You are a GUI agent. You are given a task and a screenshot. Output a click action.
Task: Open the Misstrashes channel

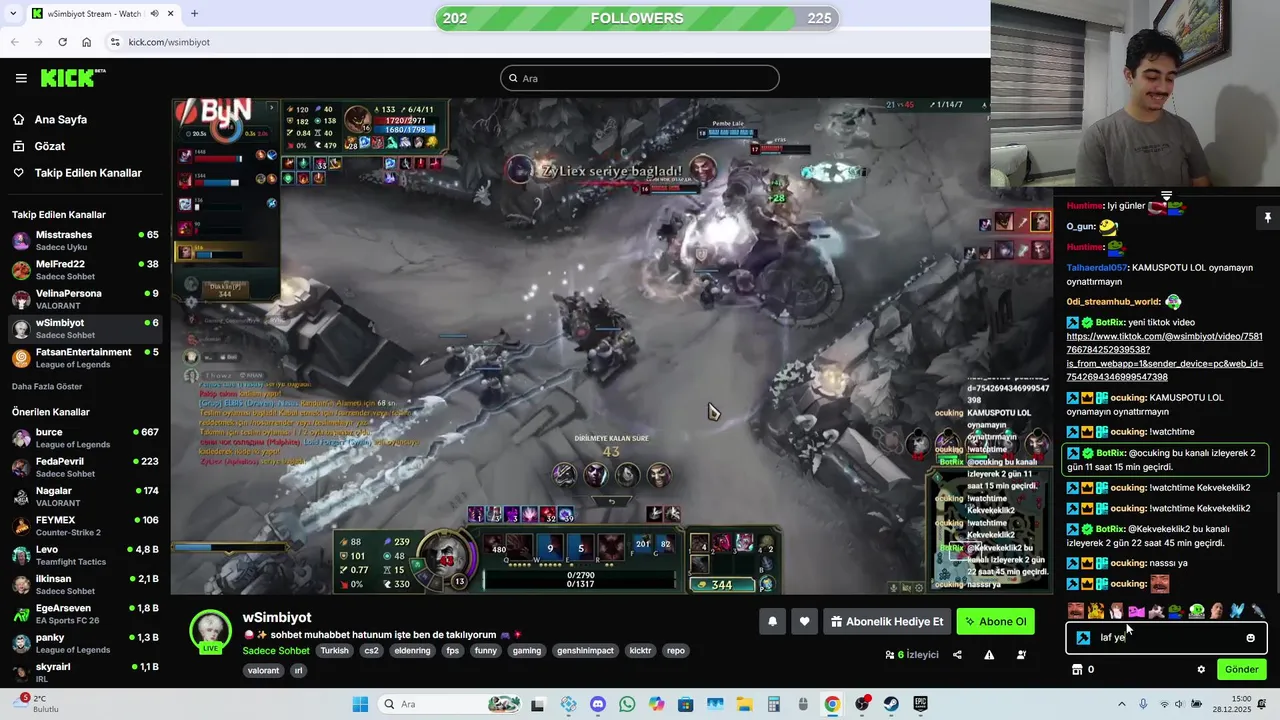pos(85,241)
